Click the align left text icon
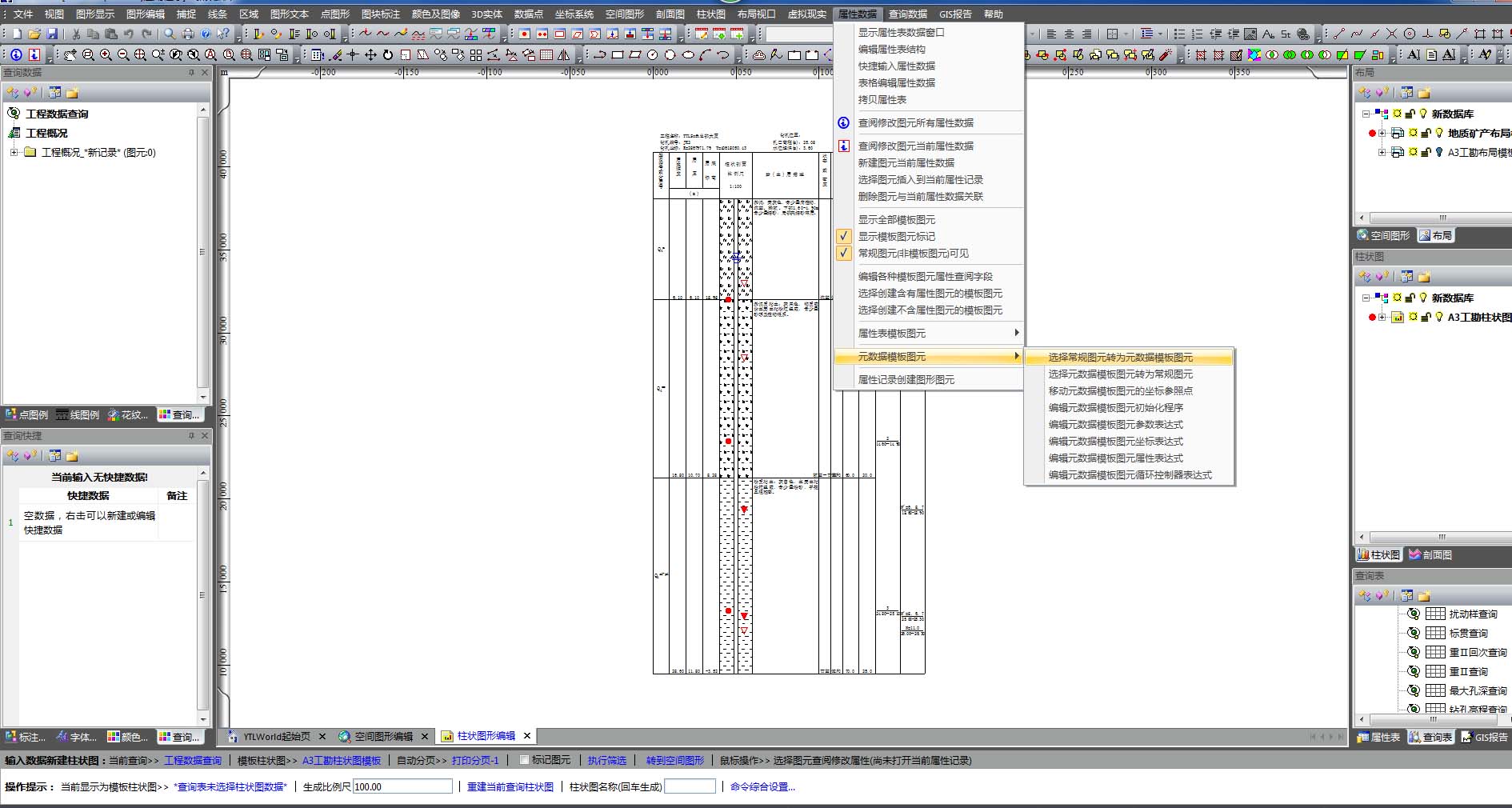Image resolution: width=1512 pixels, height=808 pixels. [x=1051, y=34]
